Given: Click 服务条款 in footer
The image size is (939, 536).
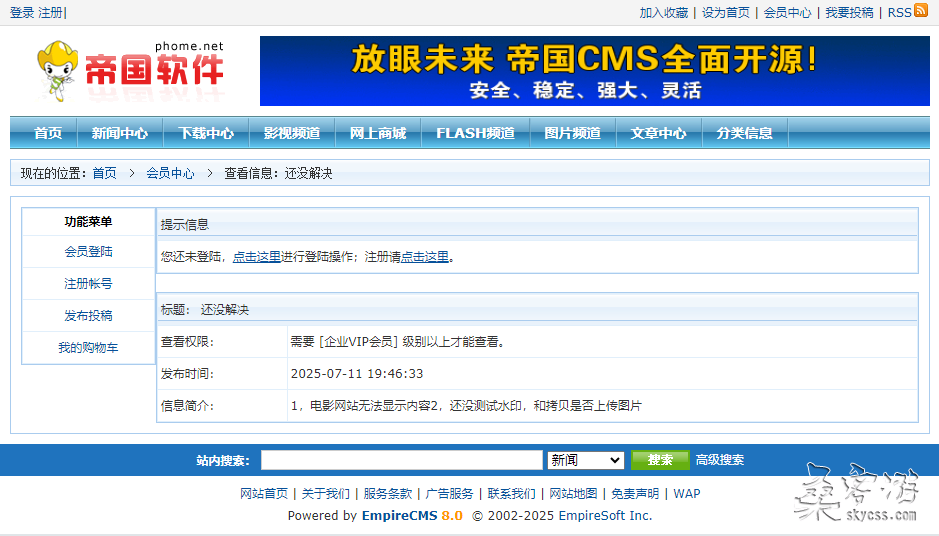Looking at the screenshot, I should pyautogui.click(x=387, y=493).
